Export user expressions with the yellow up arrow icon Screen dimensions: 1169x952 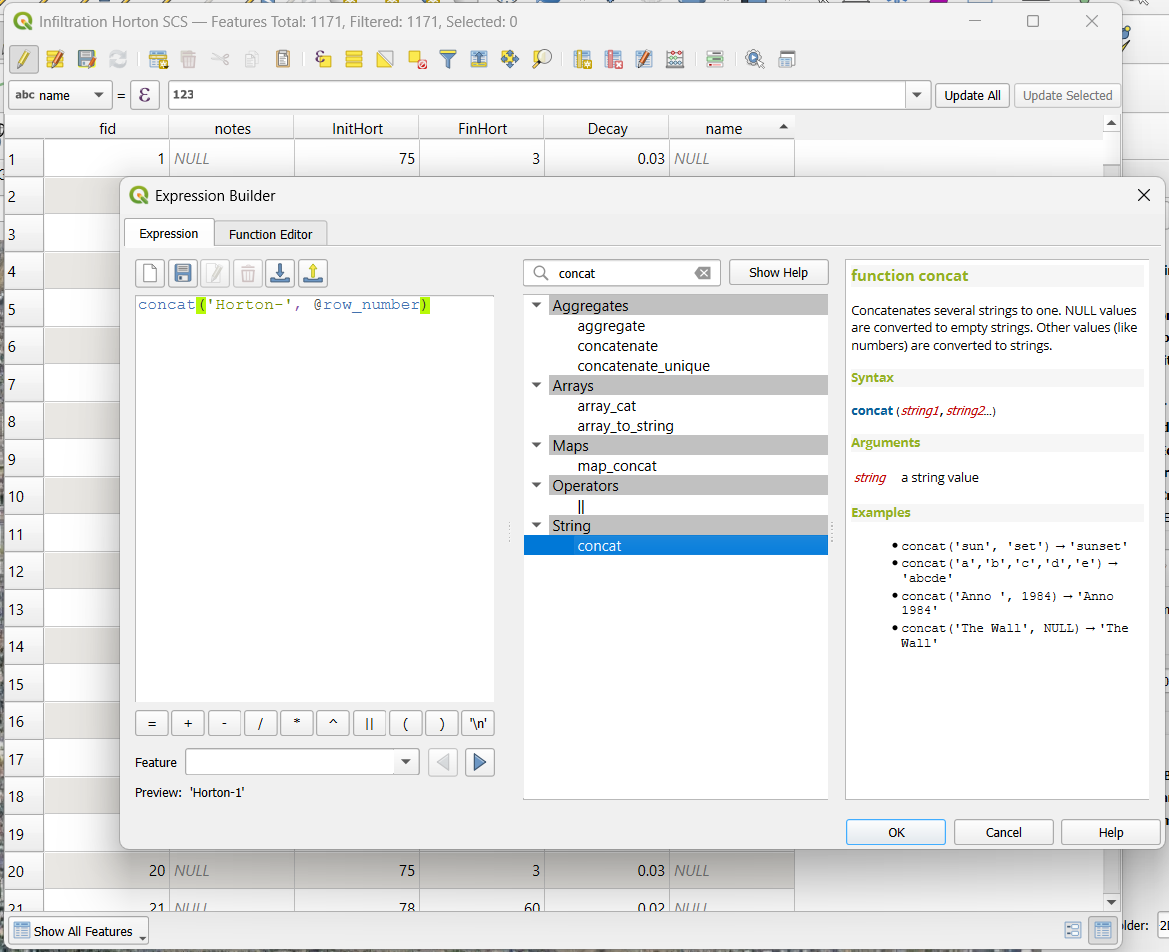coord(313,273)
